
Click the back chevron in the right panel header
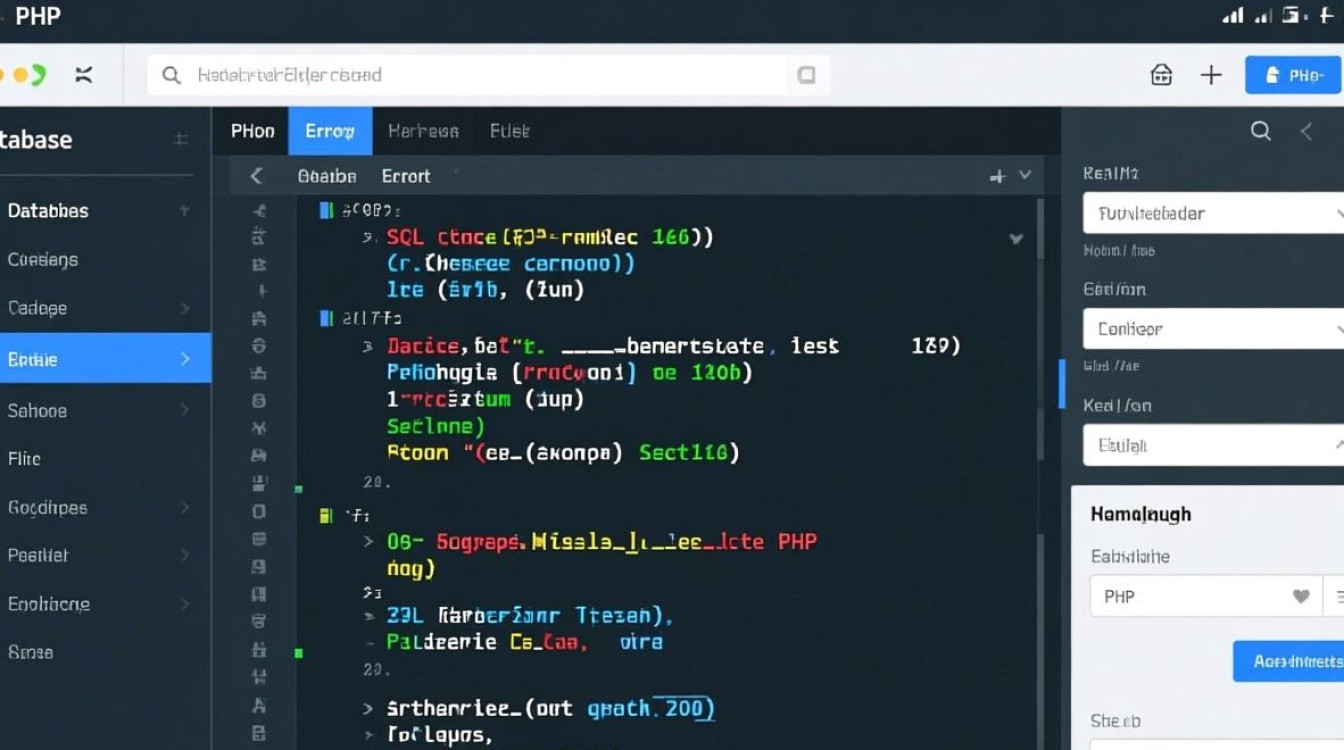[x=1306, y=131]
